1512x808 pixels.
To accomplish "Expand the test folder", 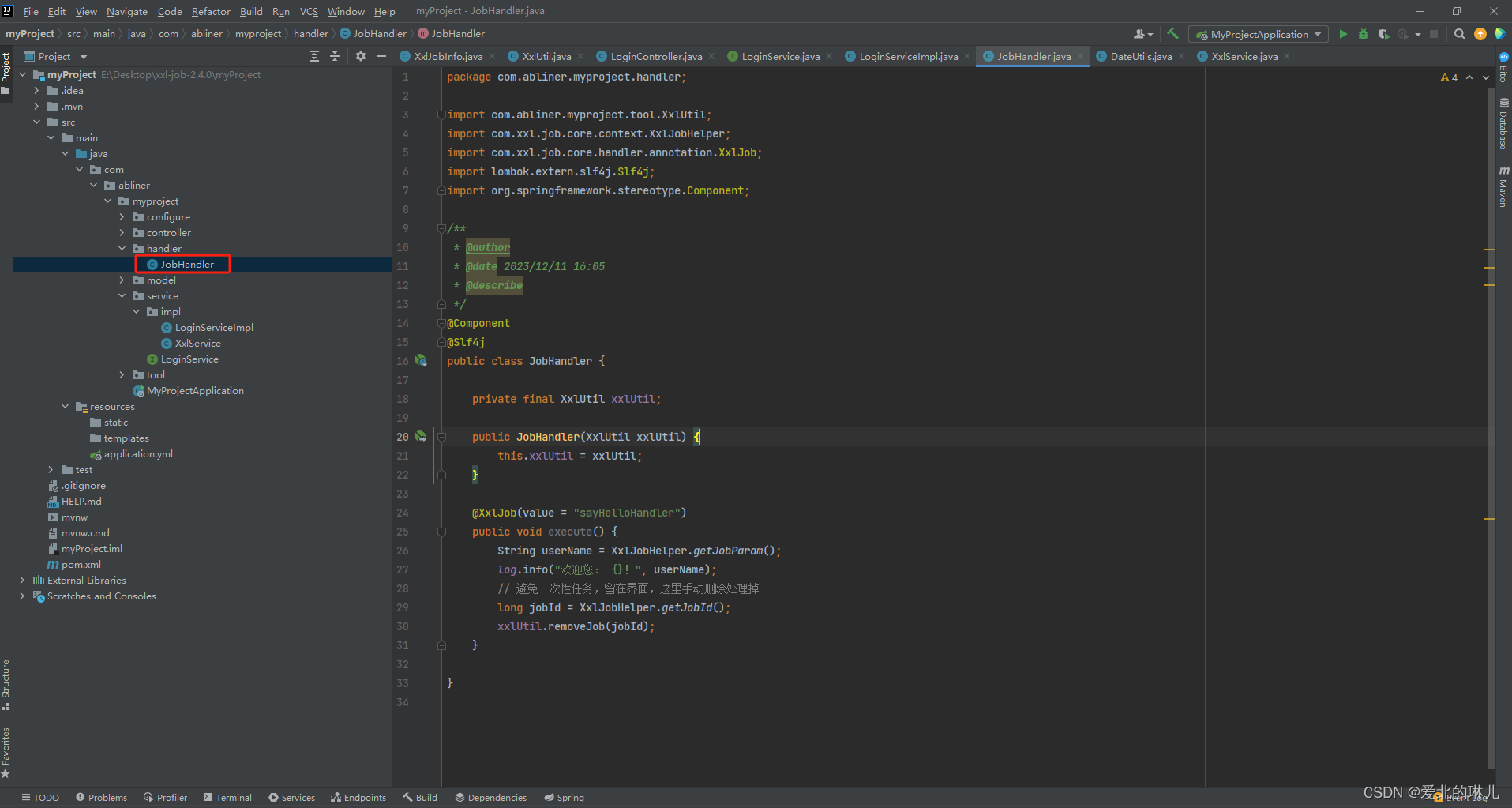I will pyautogui.click(x=51, y=470).
